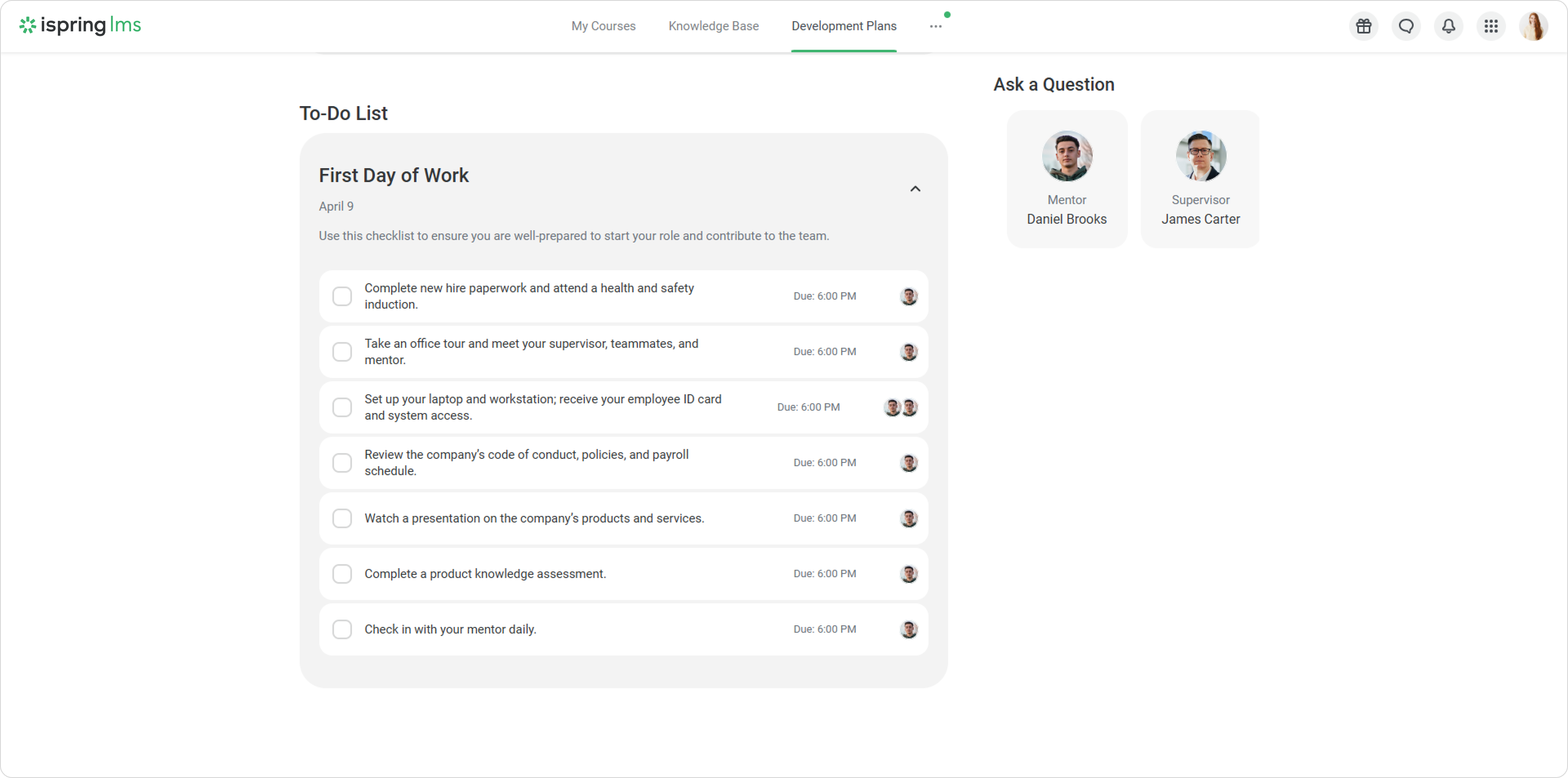Switch to the My Courses tab
Image resolution: width=1568 pixels, height=778 pixels.
[603, 26]
